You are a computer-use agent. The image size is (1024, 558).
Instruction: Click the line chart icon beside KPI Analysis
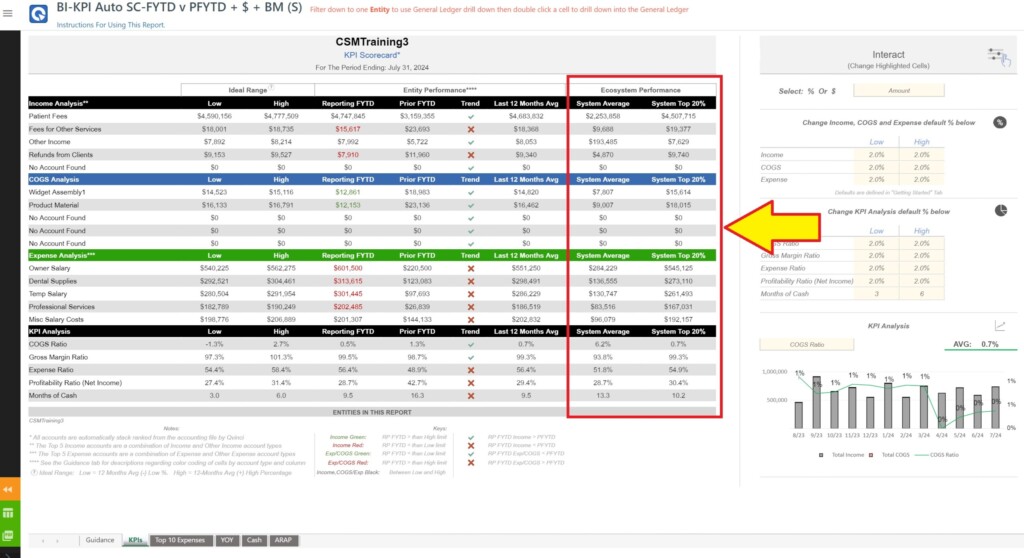(x=999, y=325)
